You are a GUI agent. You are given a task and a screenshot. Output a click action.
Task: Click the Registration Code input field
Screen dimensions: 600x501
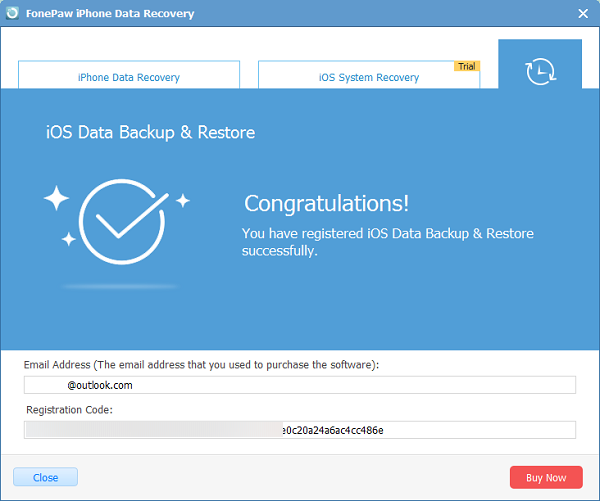tap(300, 430)
